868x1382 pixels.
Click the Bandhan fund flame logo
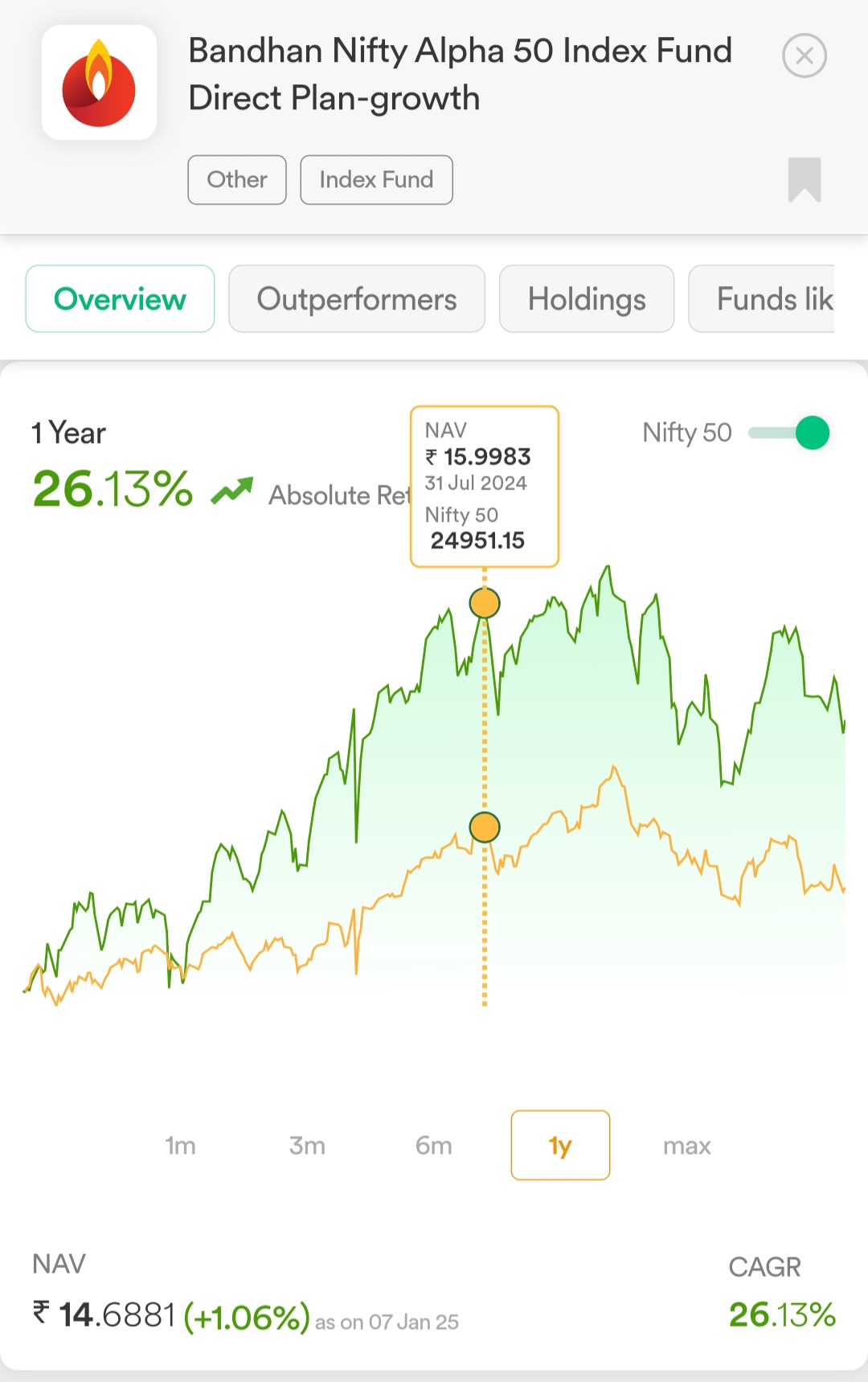pos(99,83)
